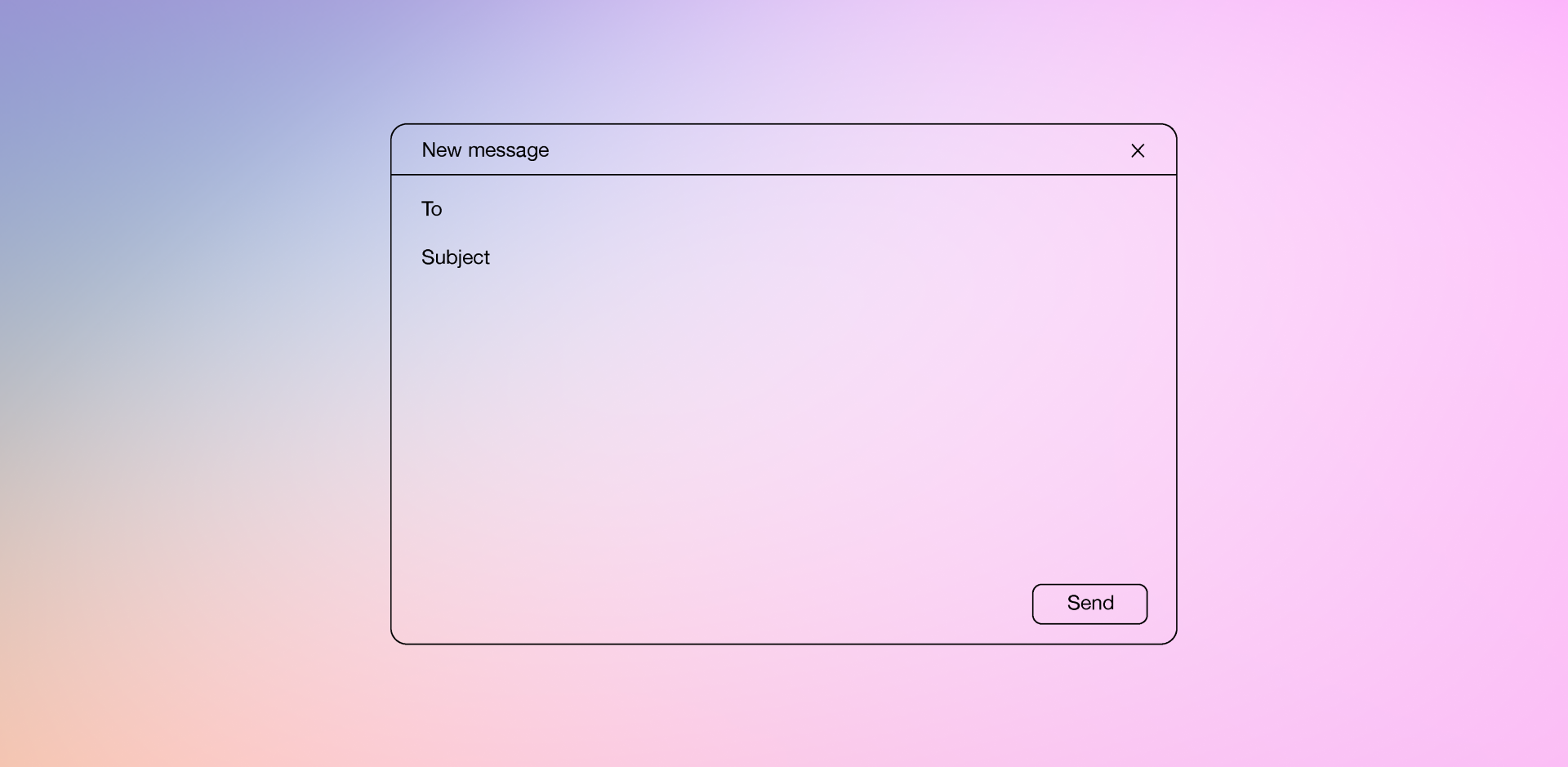
Task: Place cursor in the Subject line
Action: pyautogui.click(x=735, y=257)
